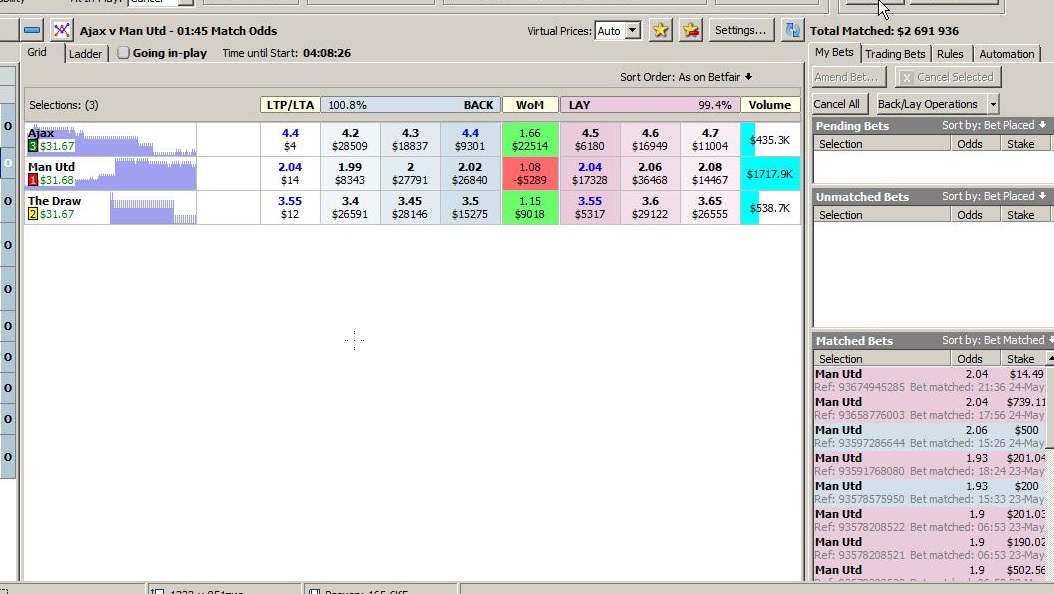Image resolution: width=1054 pixels, height=594 pixels.
Task: Click Man Utd LTP 2.04 cell
Action: click(x=290, y=173)
